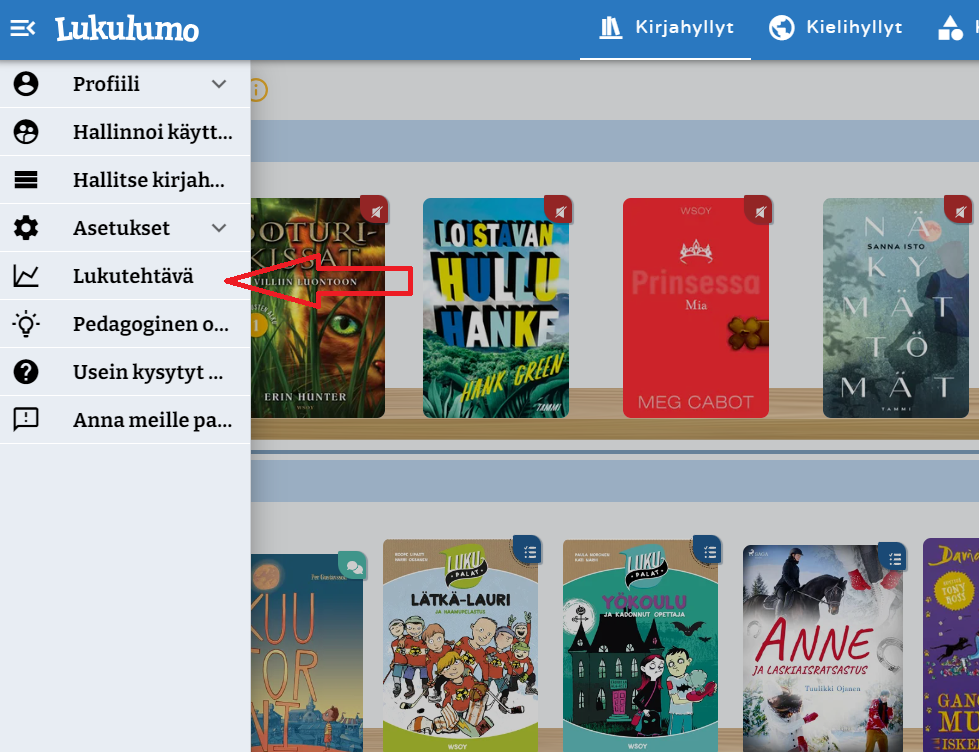The width and height of the screenshot is (979, 752).
Task: Open the purple Tony Ross book cover
Action: coord(951,645)
